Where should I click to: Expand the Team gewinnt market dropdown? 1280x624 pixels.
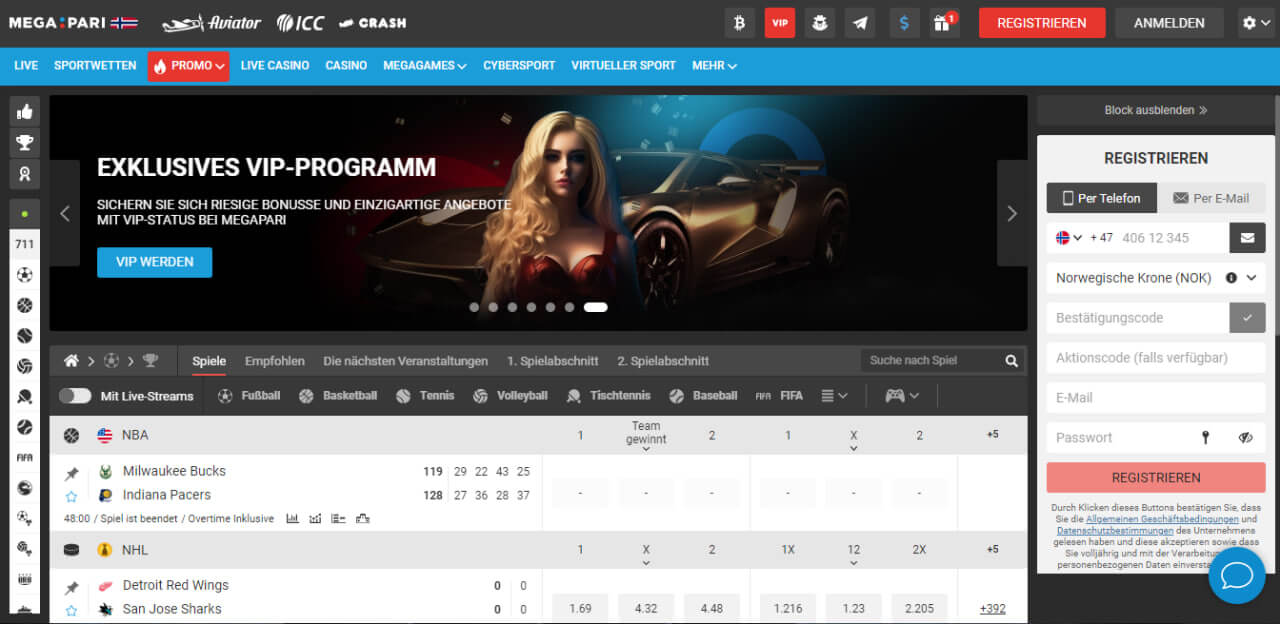(x=646, y=436)
